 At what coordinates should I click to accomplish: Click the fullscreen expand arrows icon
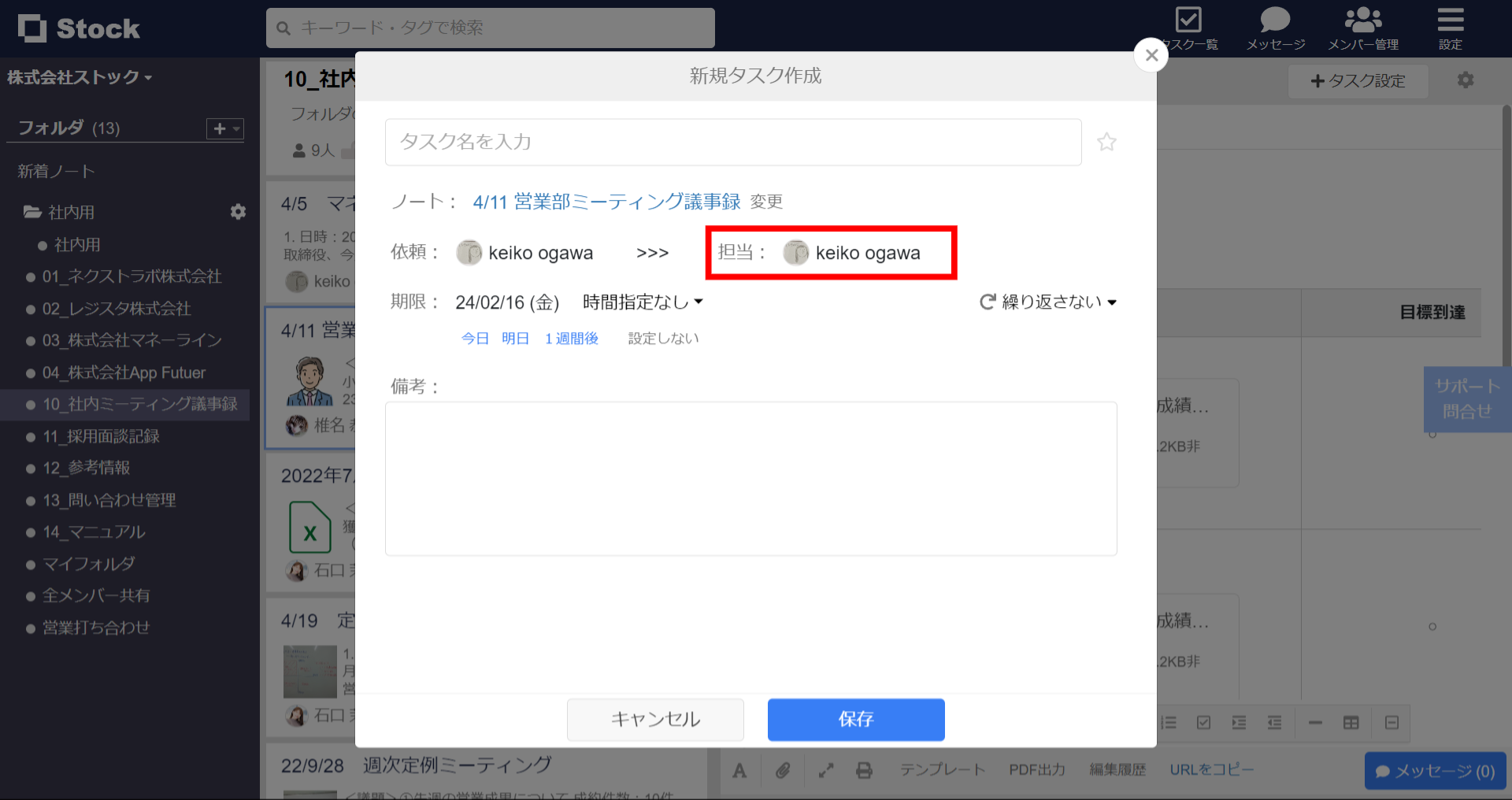click(x=825, y=770)
